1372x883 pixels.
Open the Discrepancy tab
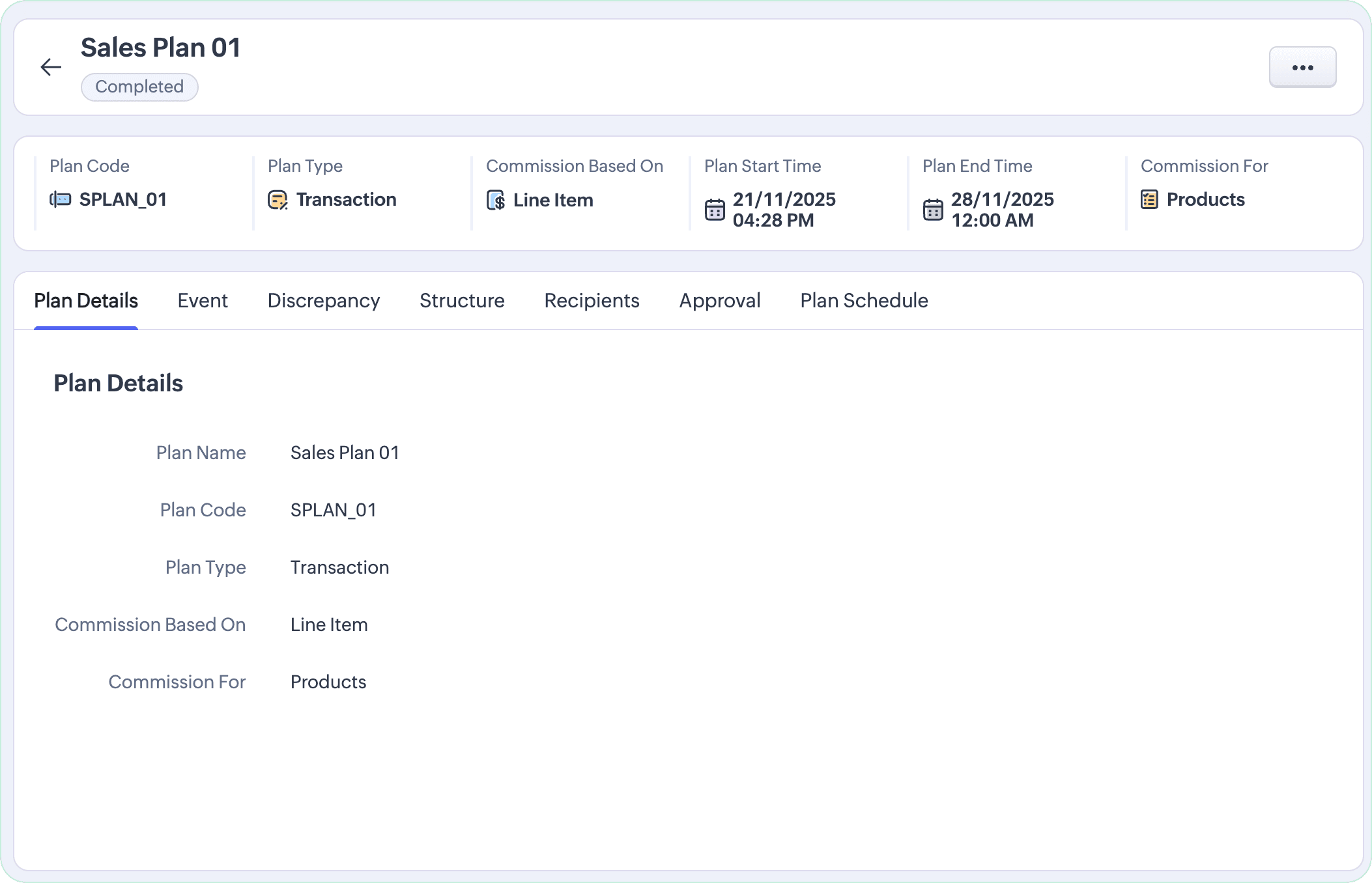pyautogui.click(x=324, y=300)
